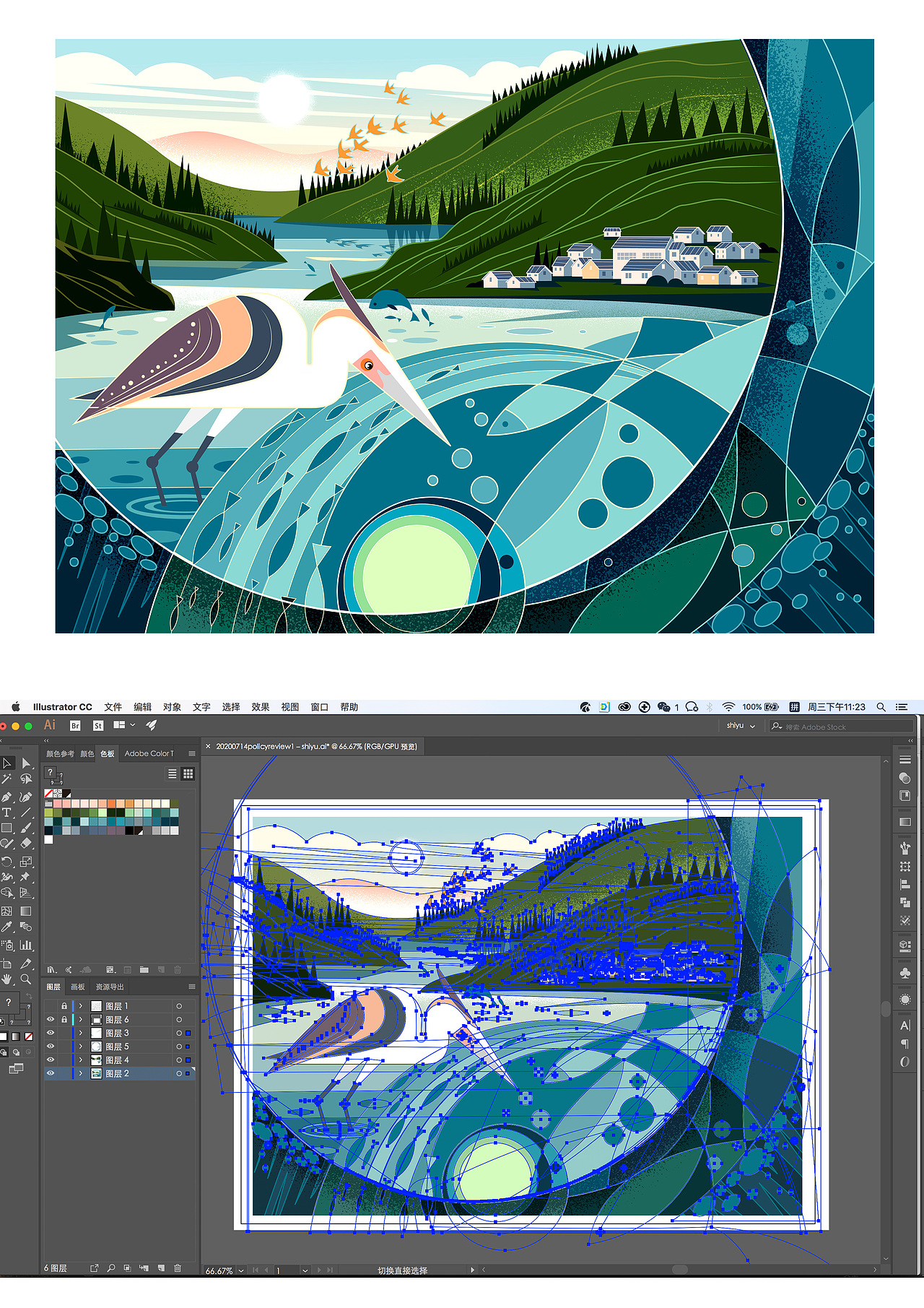The width and height of the screenshot is (924, 1308).
Task: Hide 图层 4 with its eye icon
Action: click(51, 1060)
